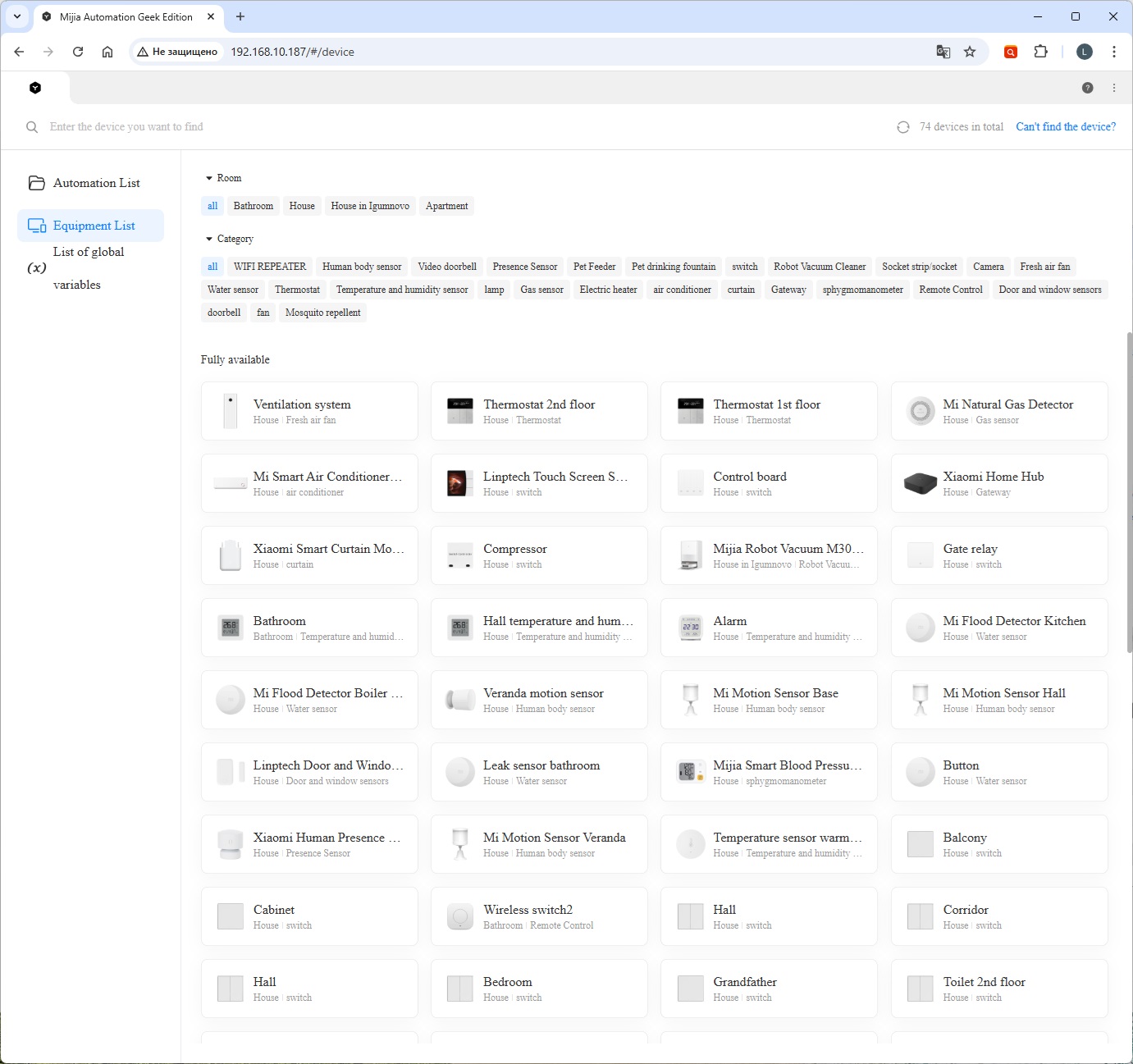The image size is (1133, 1064).
Task: Click the Xiaomi Home Hub device image
Action: coord(921,483)
